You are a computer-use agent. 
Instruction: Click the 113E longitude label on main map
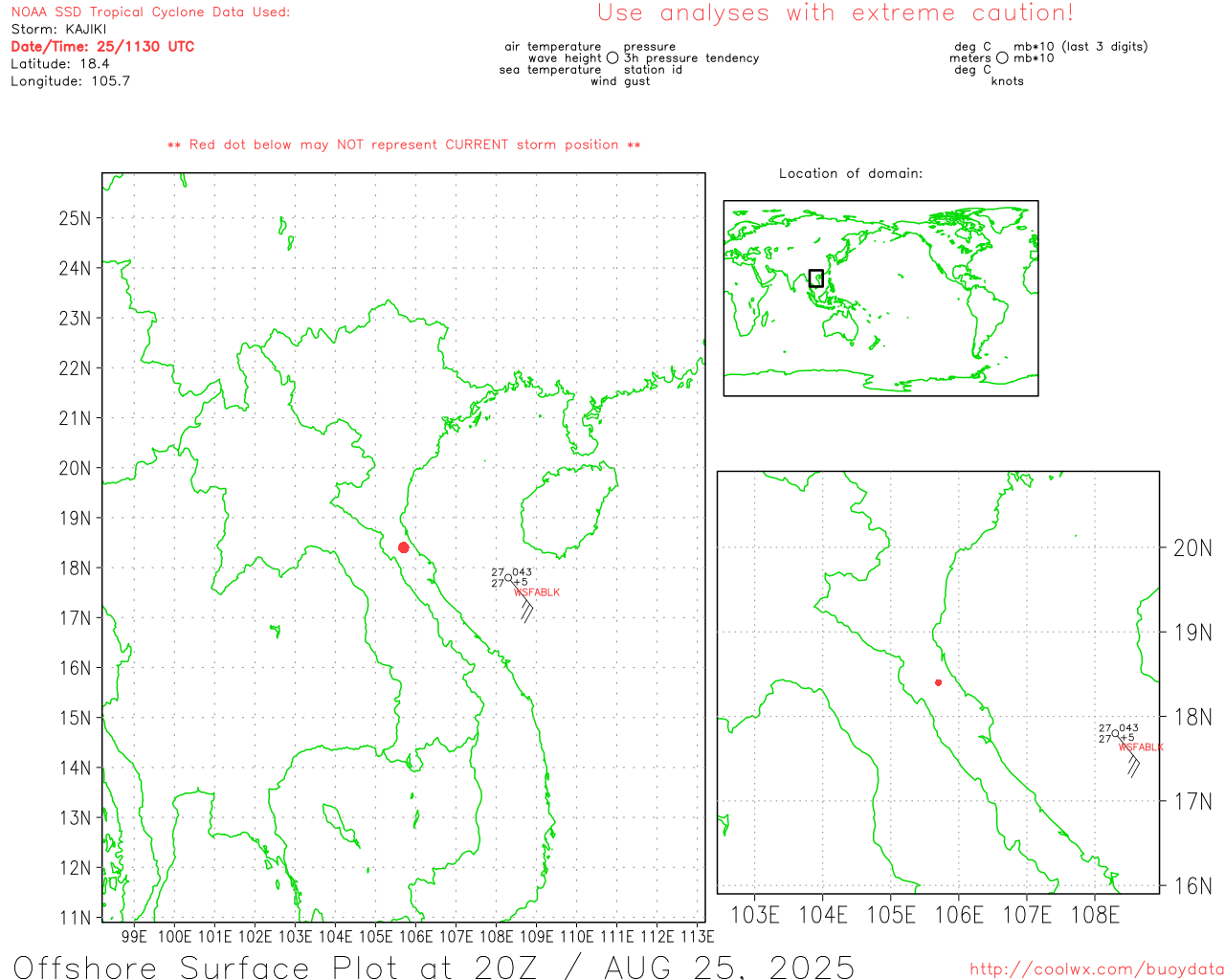(698, 937)
